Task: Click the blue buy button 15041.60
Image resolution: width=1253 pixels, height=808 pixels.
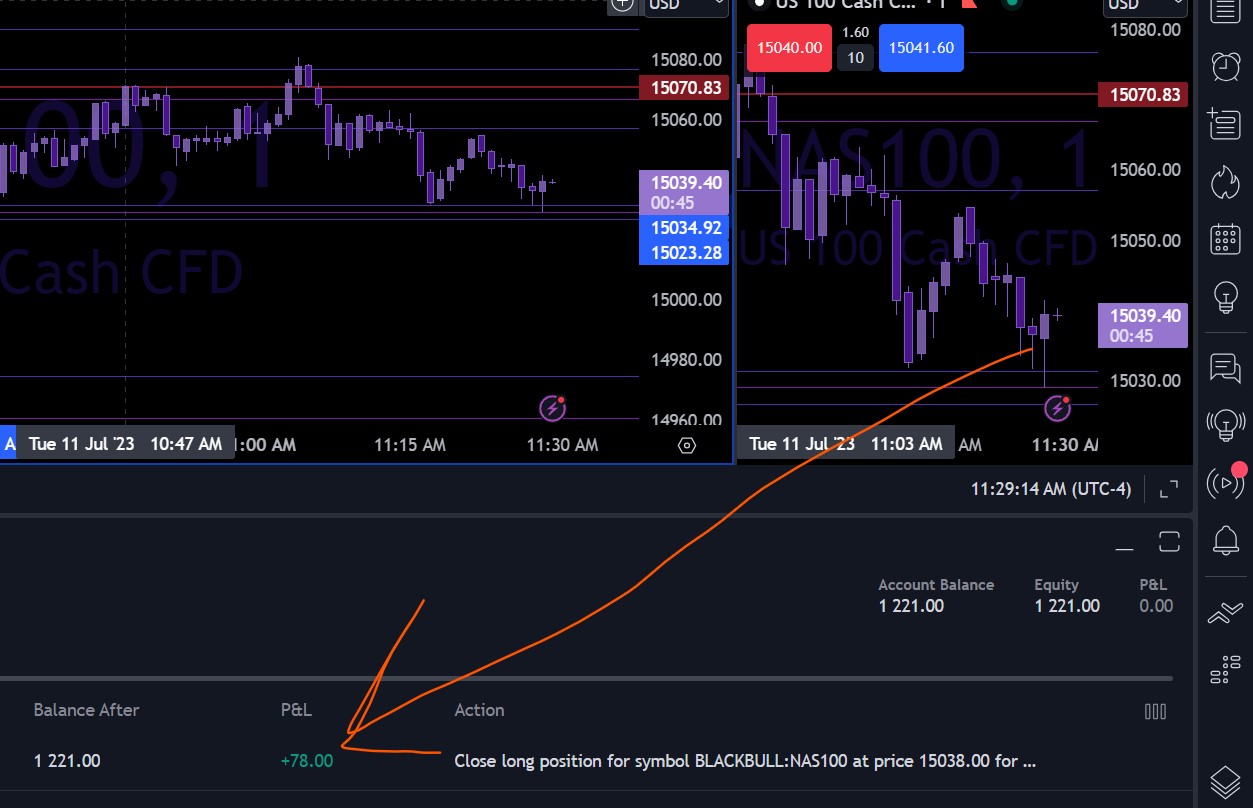Action: tap(921, 47)
